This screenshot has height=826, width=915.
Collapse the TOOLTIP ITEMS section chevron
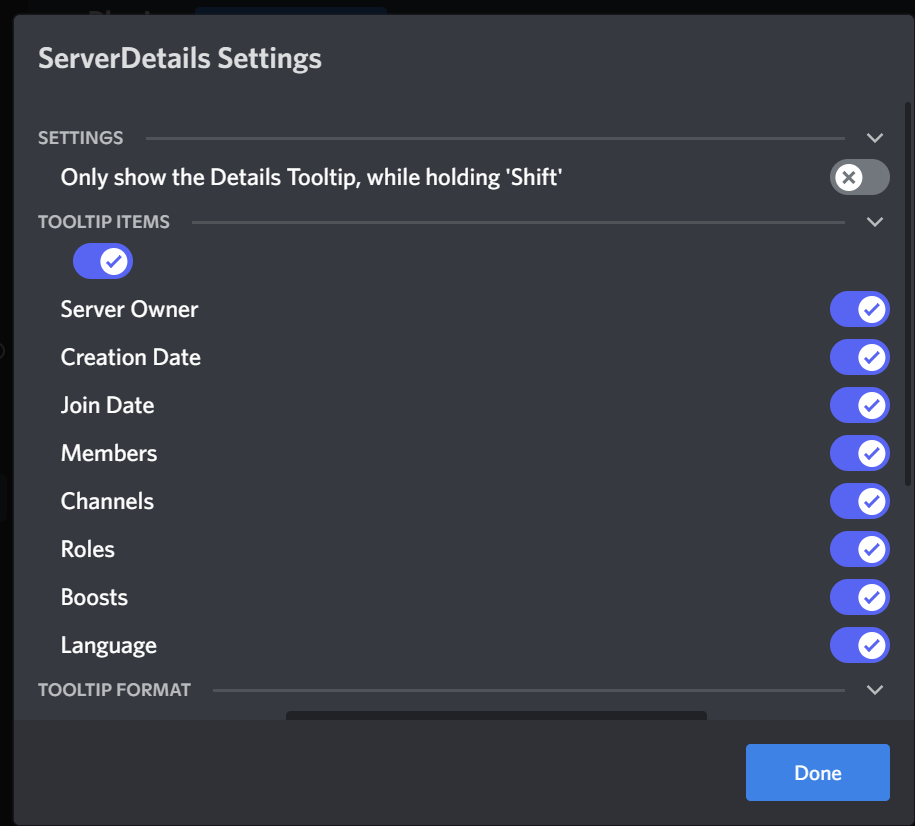875,221
